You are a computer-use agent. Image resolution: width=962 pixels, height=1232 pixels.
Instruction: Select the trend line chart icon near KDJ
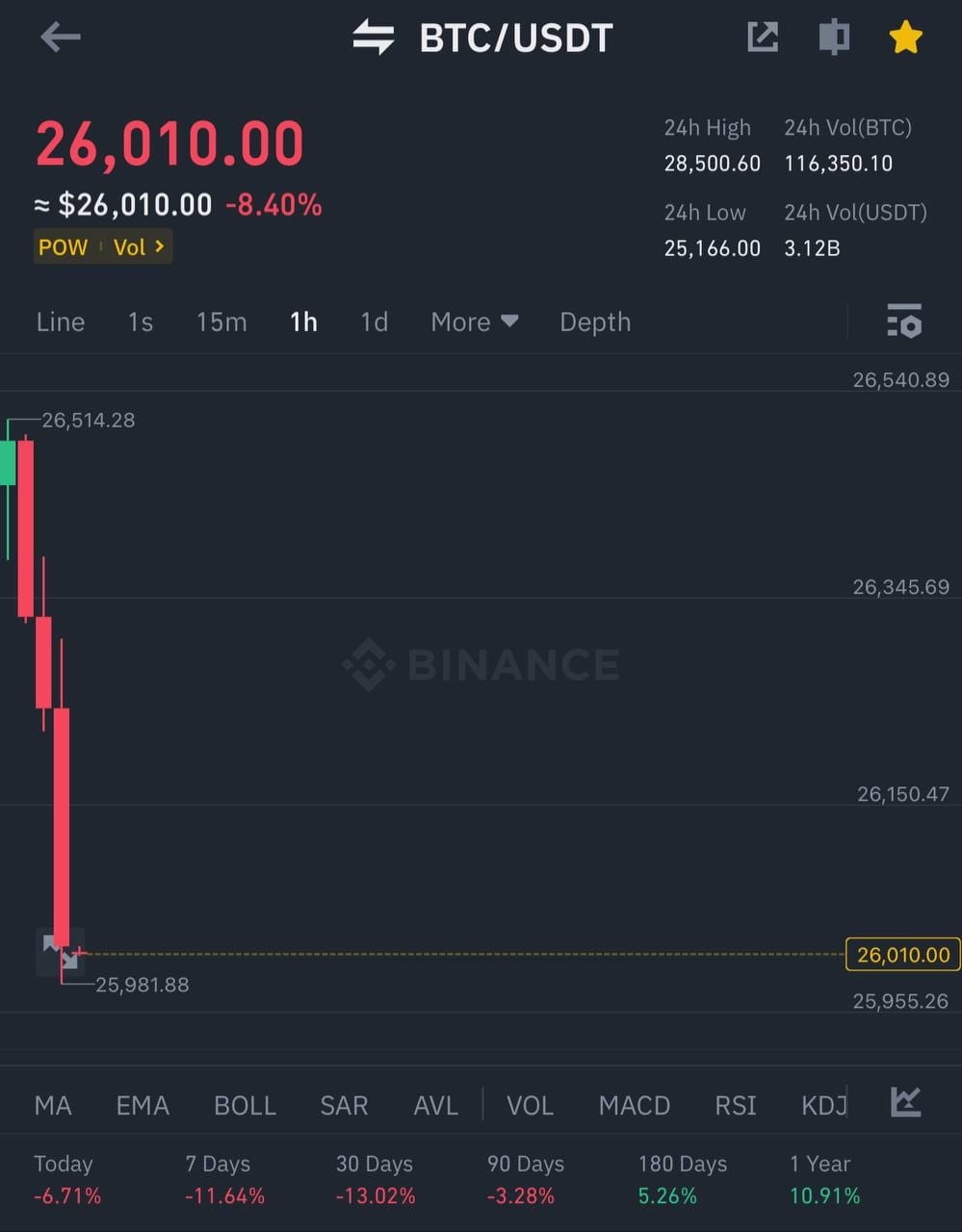point(903,1105)
